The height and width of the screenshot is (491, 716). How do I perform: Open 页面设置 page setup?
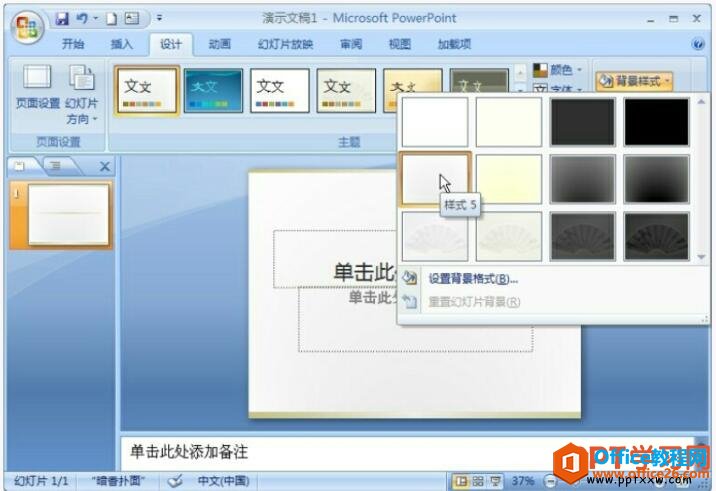(x=38, y=87)
